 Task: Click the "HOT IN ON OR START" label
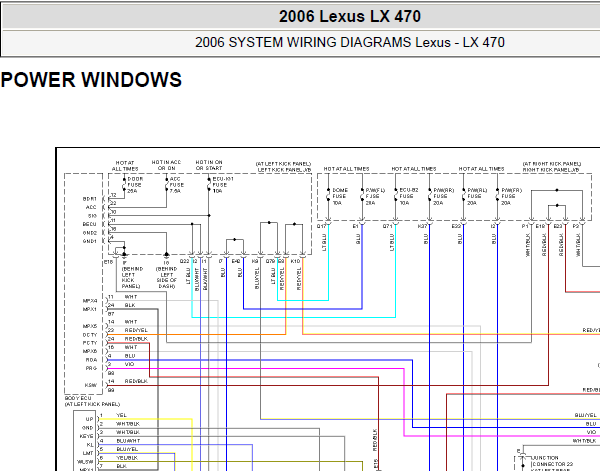[x=209, y=165]
